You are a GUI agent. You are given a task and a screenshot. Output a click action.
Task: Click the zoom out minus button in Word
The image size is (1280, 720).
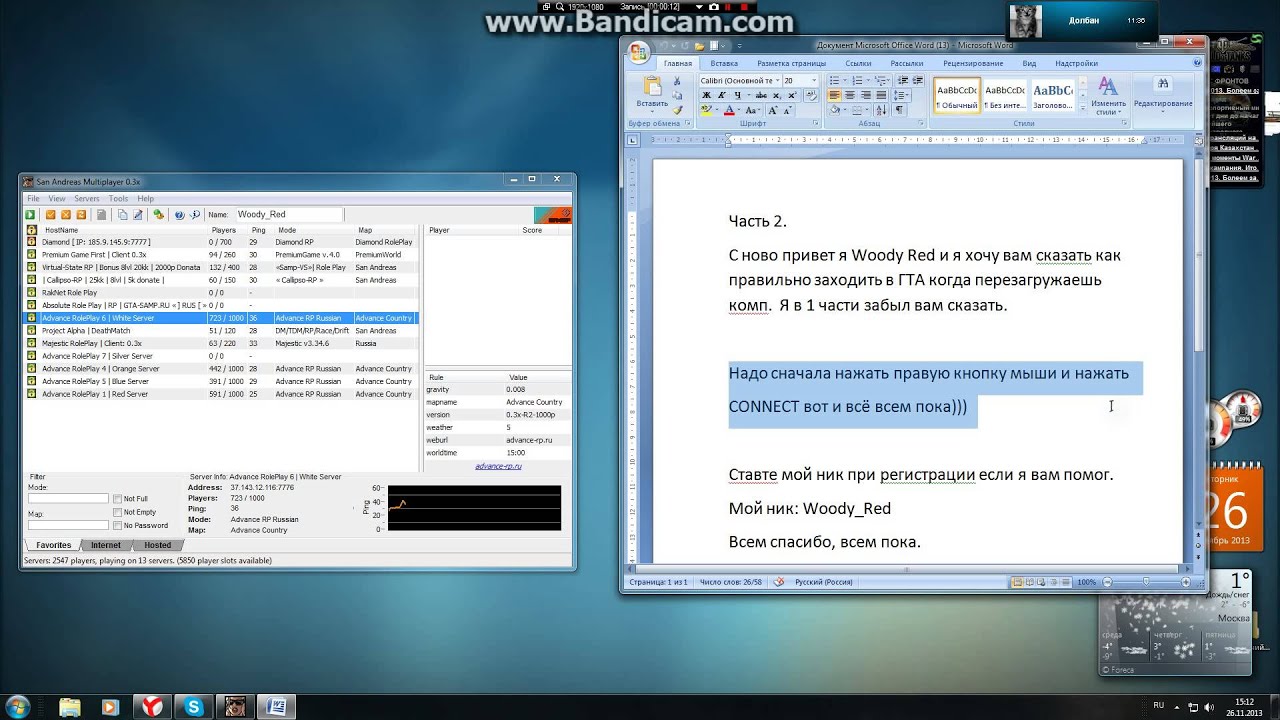tap(1107, 582)
